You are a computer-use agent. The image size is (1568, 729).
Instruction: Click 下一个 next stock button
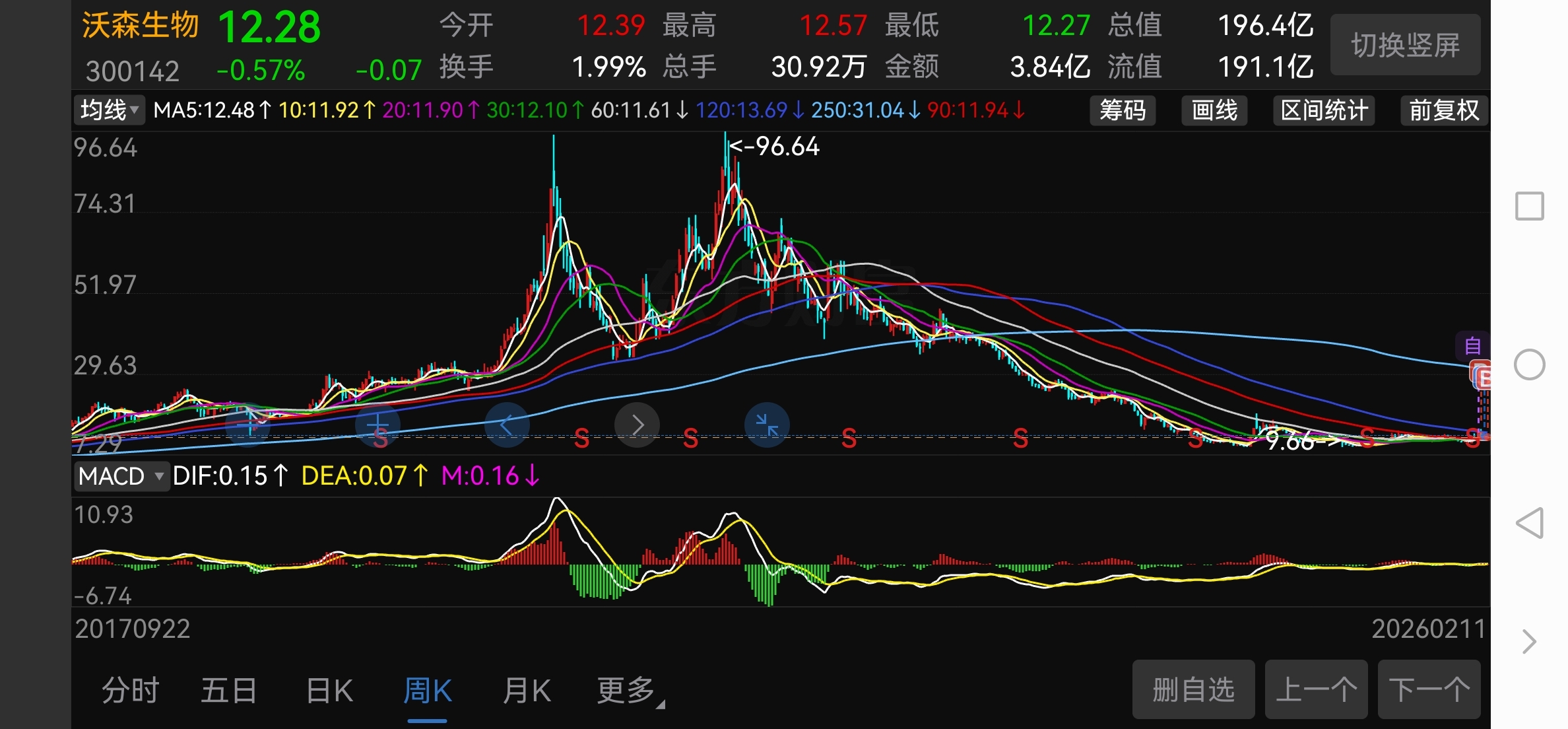click(x=1429, y=689)
